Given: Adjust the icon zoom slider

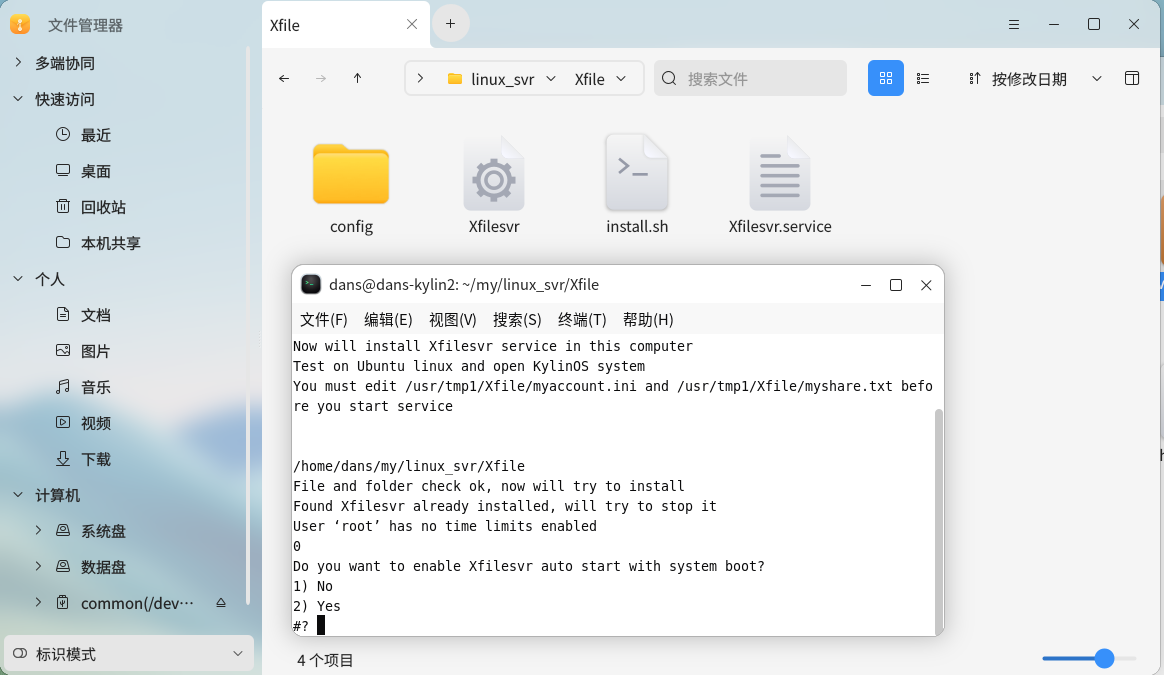Looking at the screenshot, I should 1104,658.
